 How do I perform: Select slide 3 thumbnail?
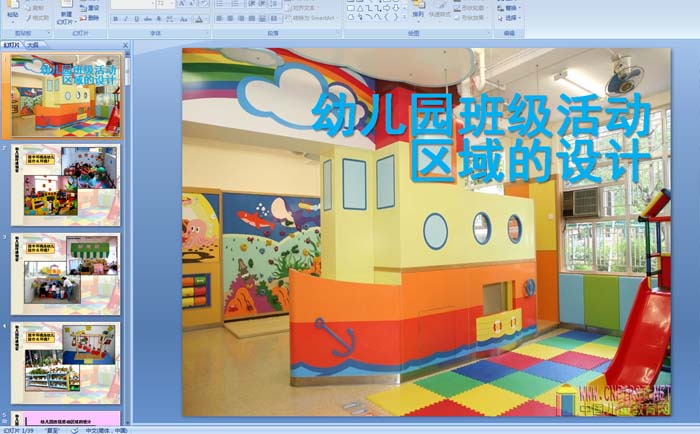[x=66, y=274]
